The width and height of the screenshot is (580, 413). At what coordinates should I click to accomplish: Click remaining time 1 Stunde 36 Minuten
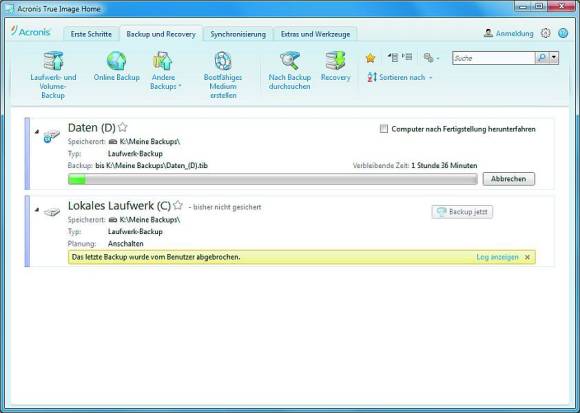pos(444,166)
